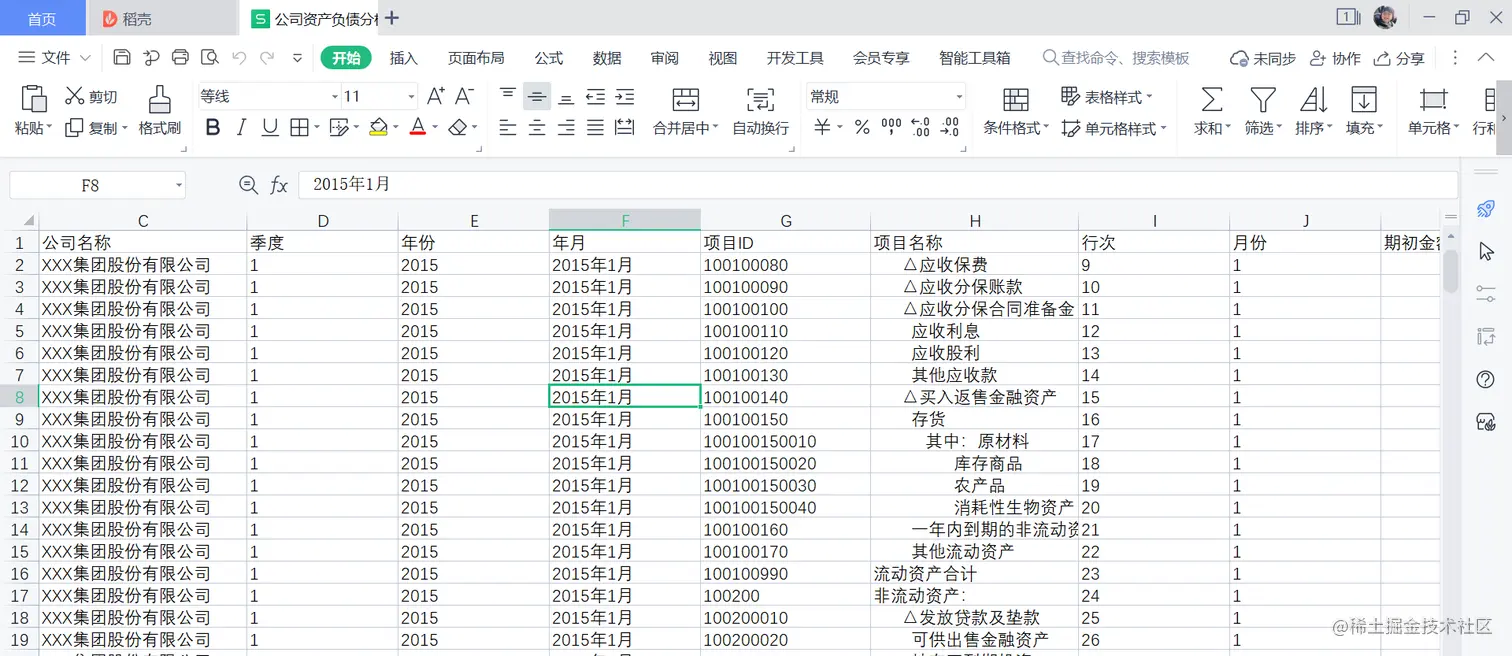Switch to the 数据 ribbon tab
This screenshot has height=656, width=1512.
pos(606,58)
